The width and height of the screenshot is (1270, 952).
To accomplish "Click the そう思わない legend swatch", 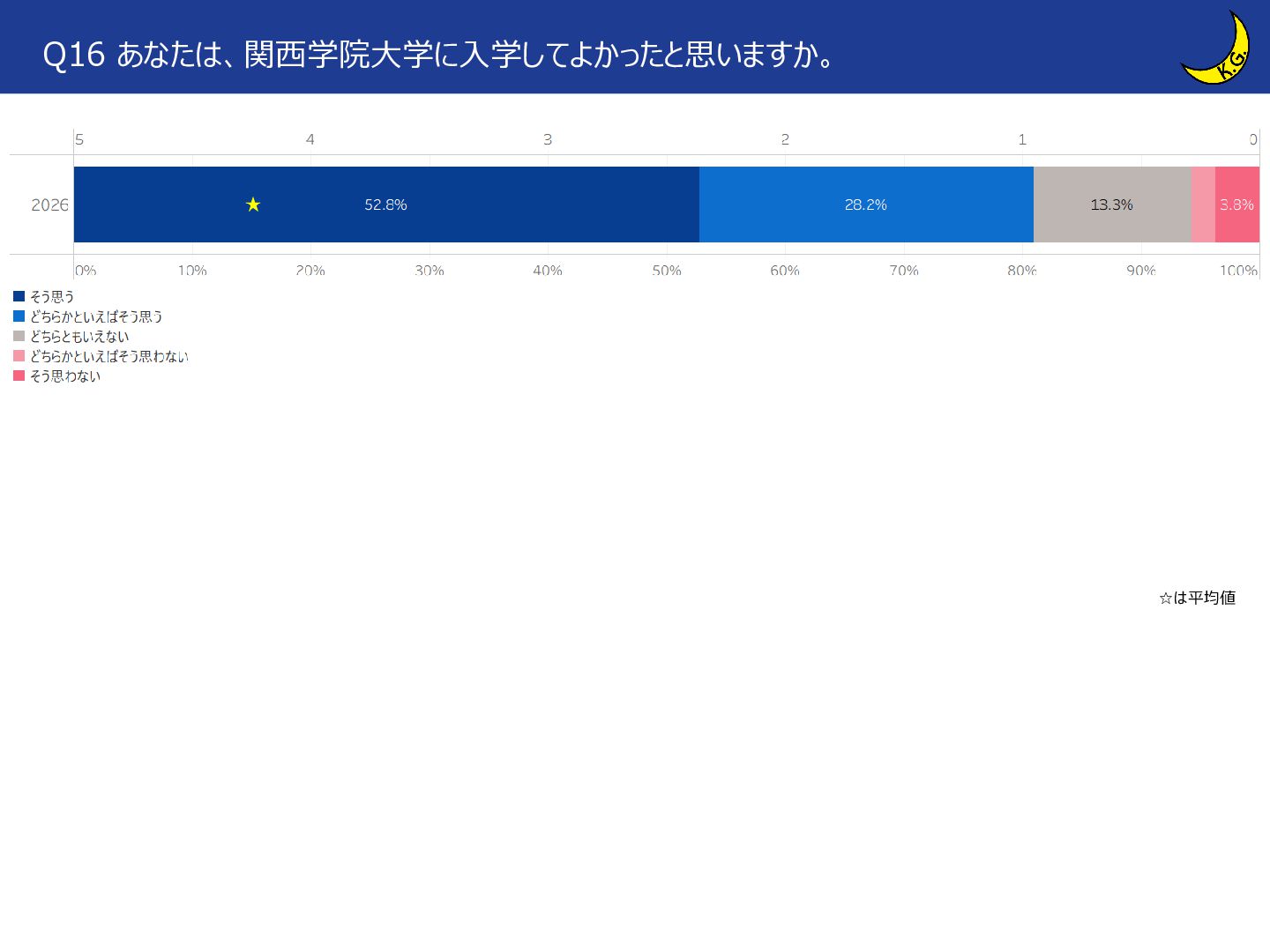I will [19, 376].
